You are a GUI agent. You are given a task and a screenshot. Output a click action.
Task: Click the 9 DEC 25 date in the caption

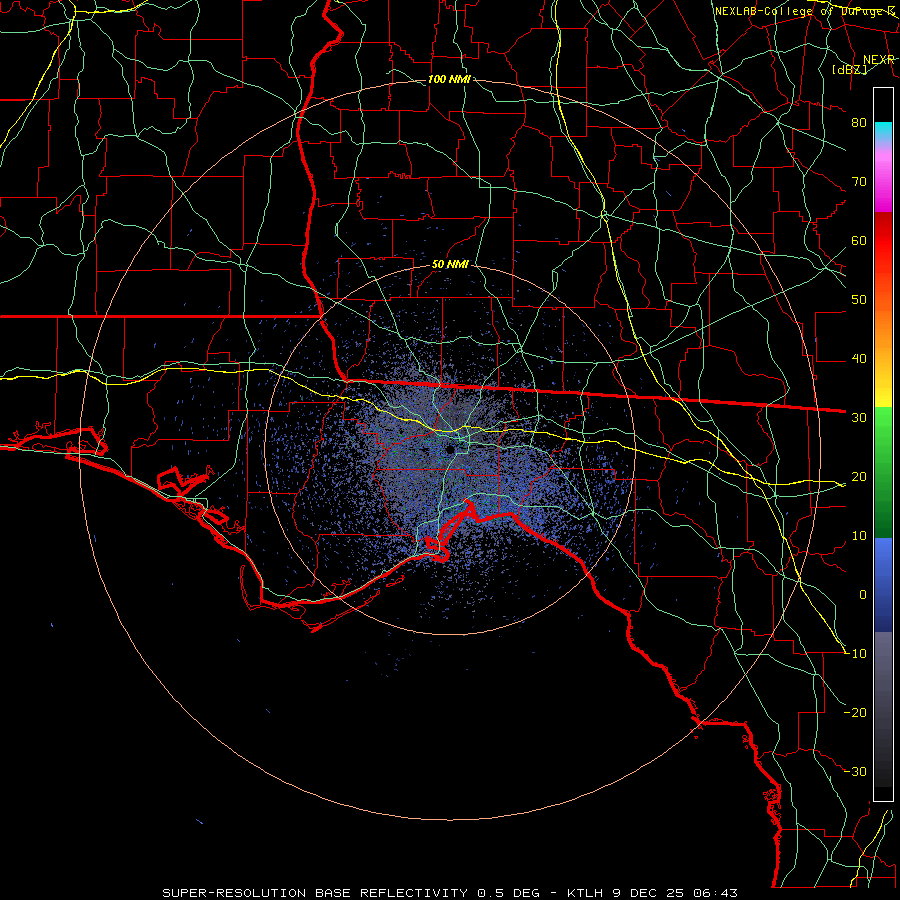tap(648, 893)
